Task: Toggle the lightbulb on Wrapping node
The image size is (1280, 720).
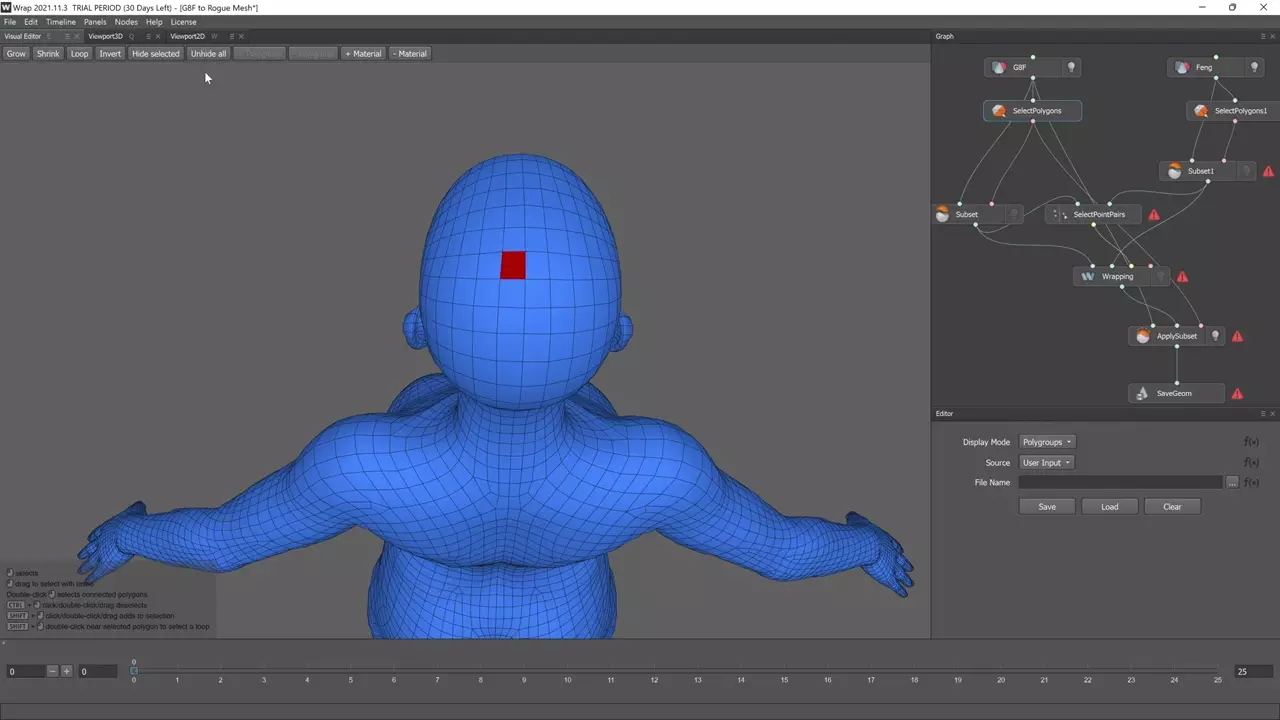Action: pos(1160,277)
